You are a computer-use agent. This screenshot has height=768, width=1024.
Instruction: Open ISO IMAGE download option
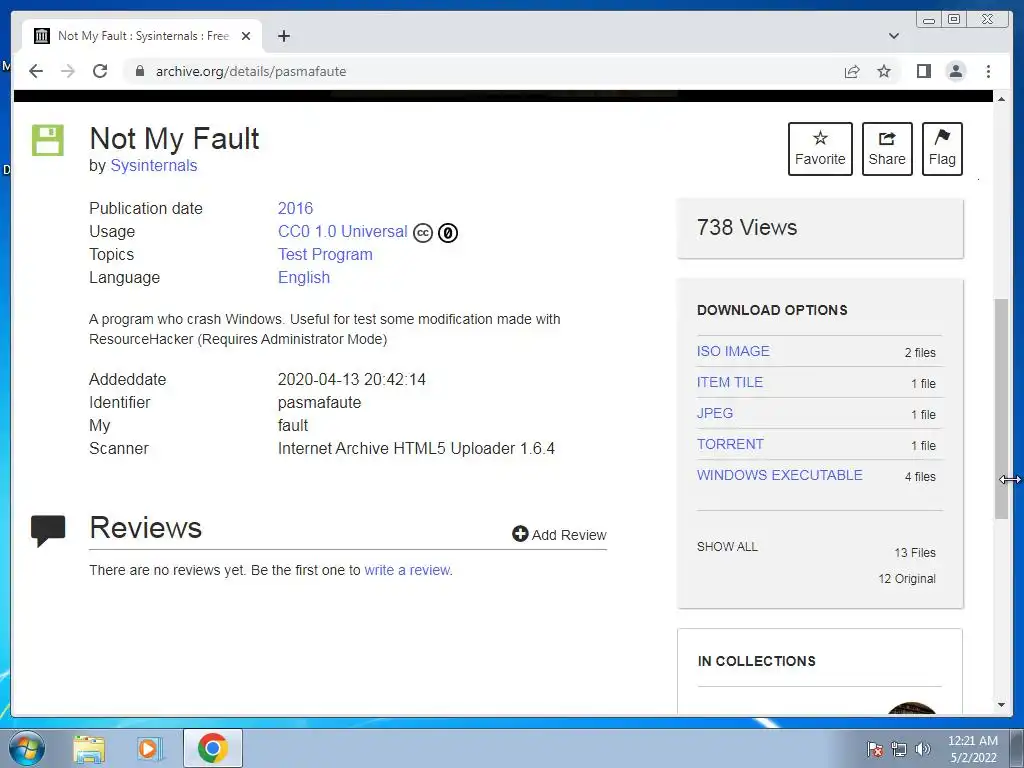click(733, 351)
